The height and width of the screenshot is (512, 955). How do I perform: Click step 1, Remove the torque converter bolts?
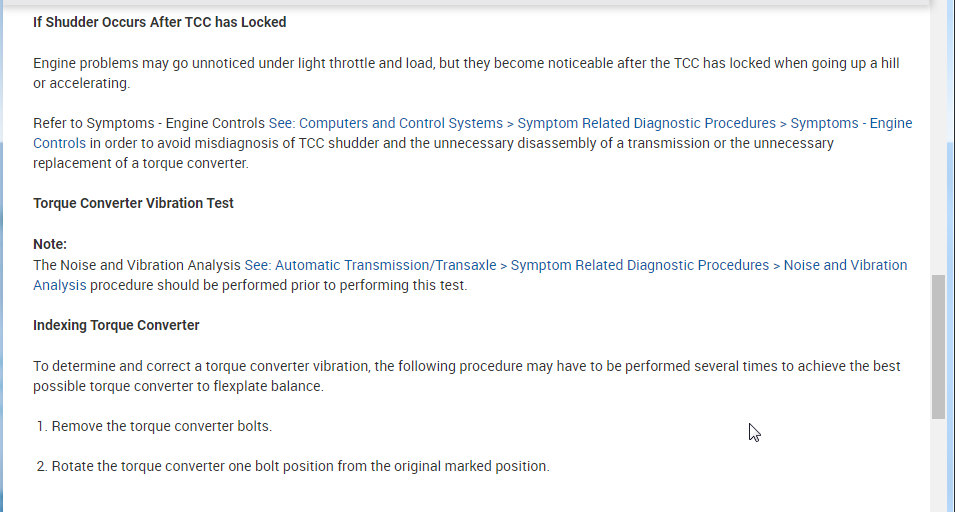(161, 426)
